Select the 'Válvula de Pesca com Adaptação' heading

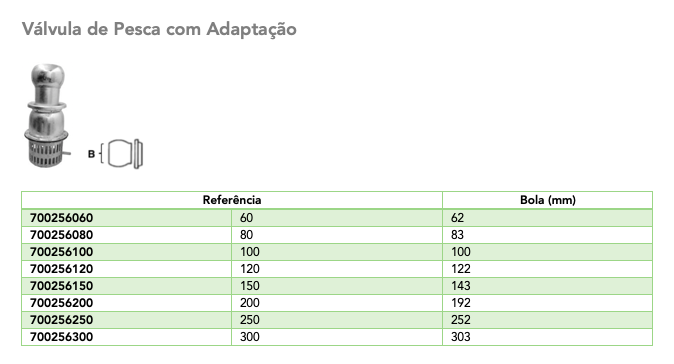tap(159, 29)
